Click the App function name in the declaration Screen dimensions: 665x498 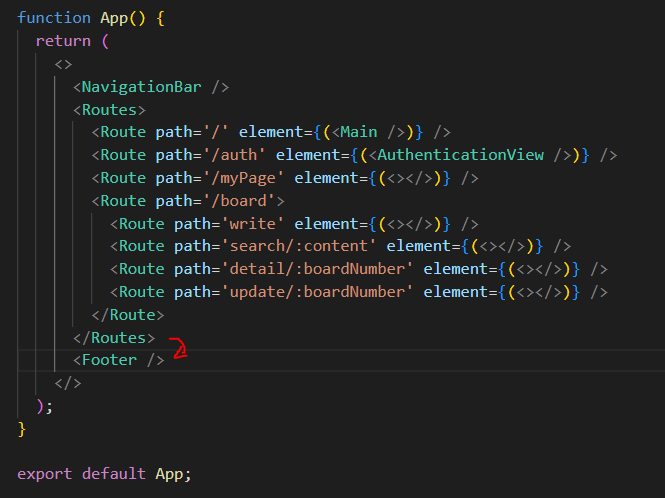point(114,18)
